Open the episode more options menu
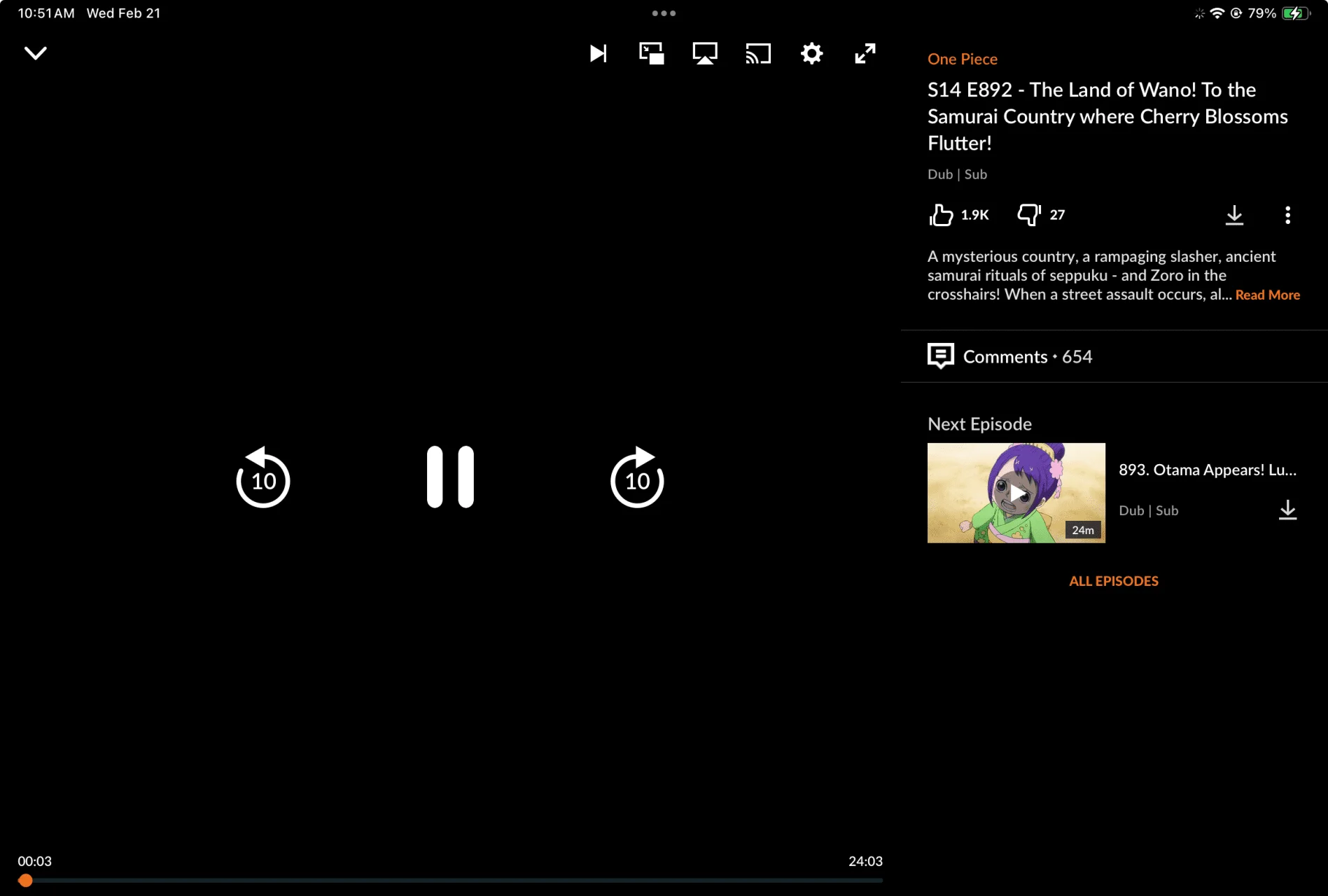1328x896 pixels. tap(1287, 215)
